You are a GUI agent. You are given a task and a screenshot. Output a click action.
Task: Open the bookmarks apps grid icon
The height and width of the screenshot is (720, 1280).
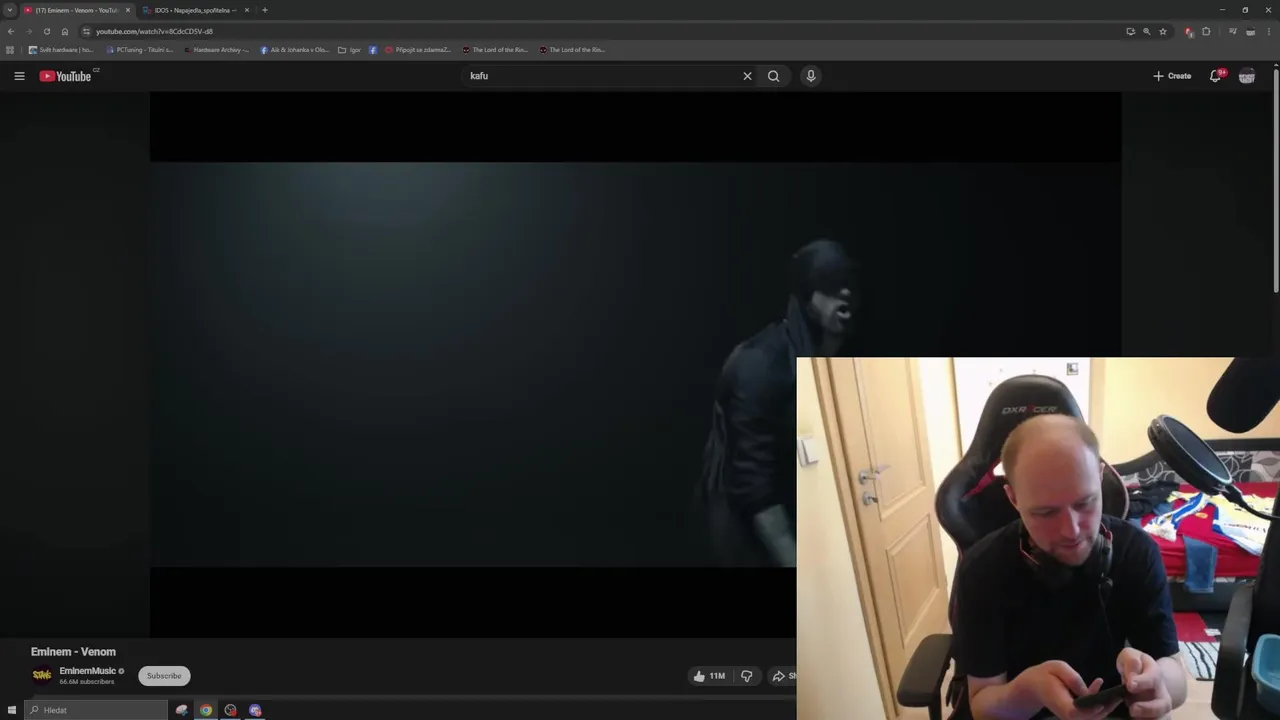pyautogui.click(x=10, y=50)
